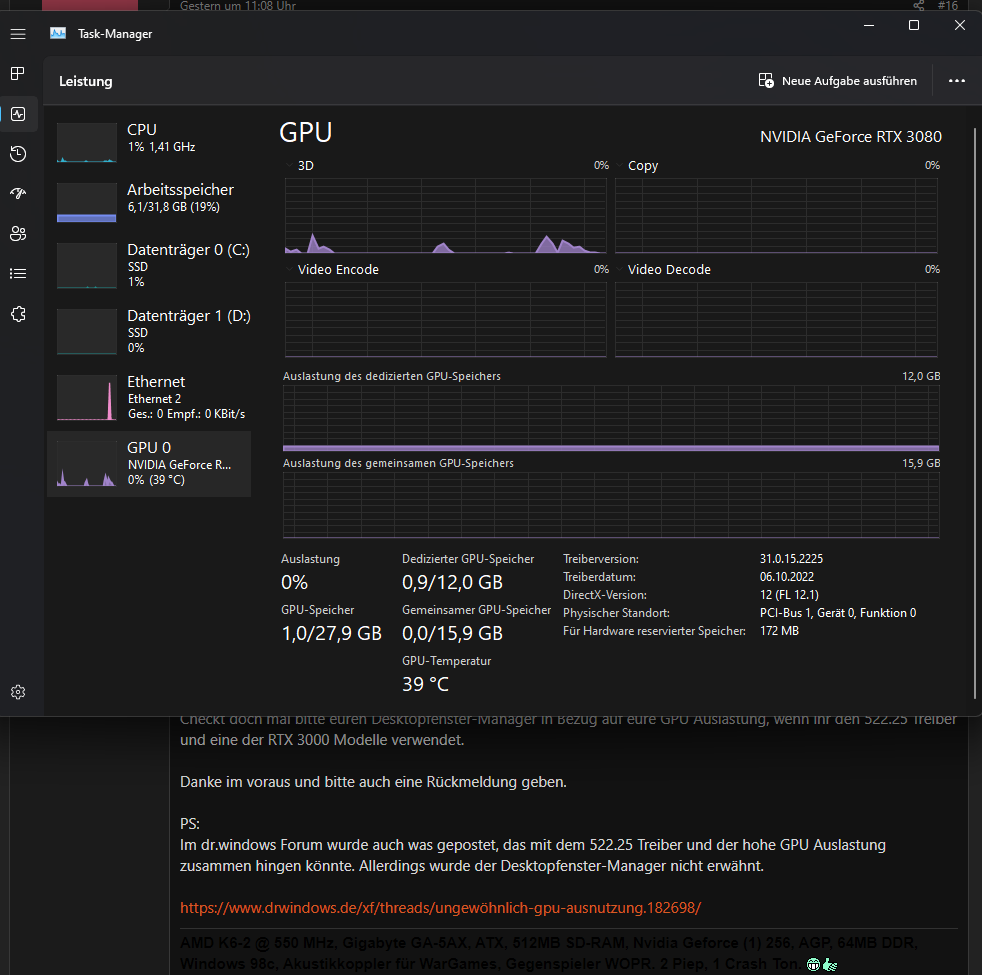Click the CPU mini graph thumbnail
Image resolution: width=982 pixels, height=975 pixels.
[x=86, y=143]
